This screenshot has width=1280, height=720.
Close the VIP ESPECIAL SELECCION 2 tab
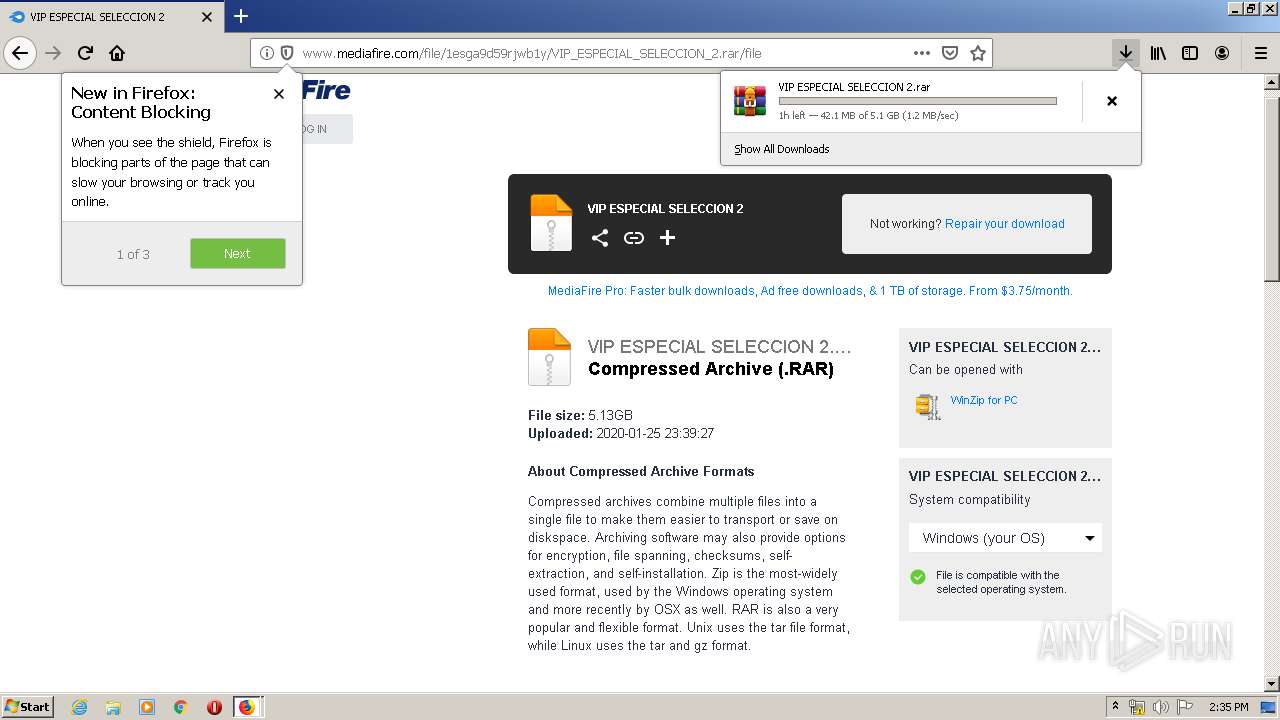[207, 17]
